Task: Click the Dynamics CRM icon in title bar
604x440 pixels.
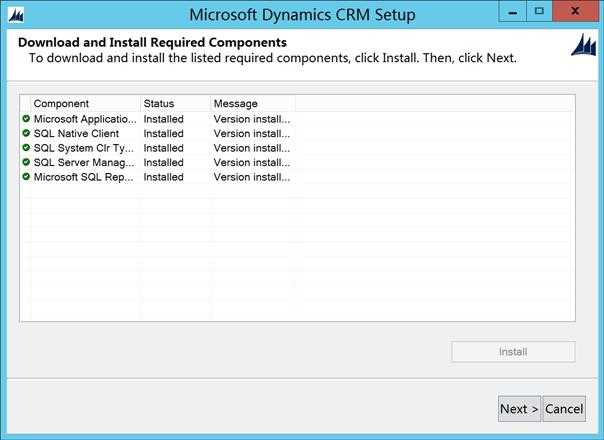Action: click(16, 15)
